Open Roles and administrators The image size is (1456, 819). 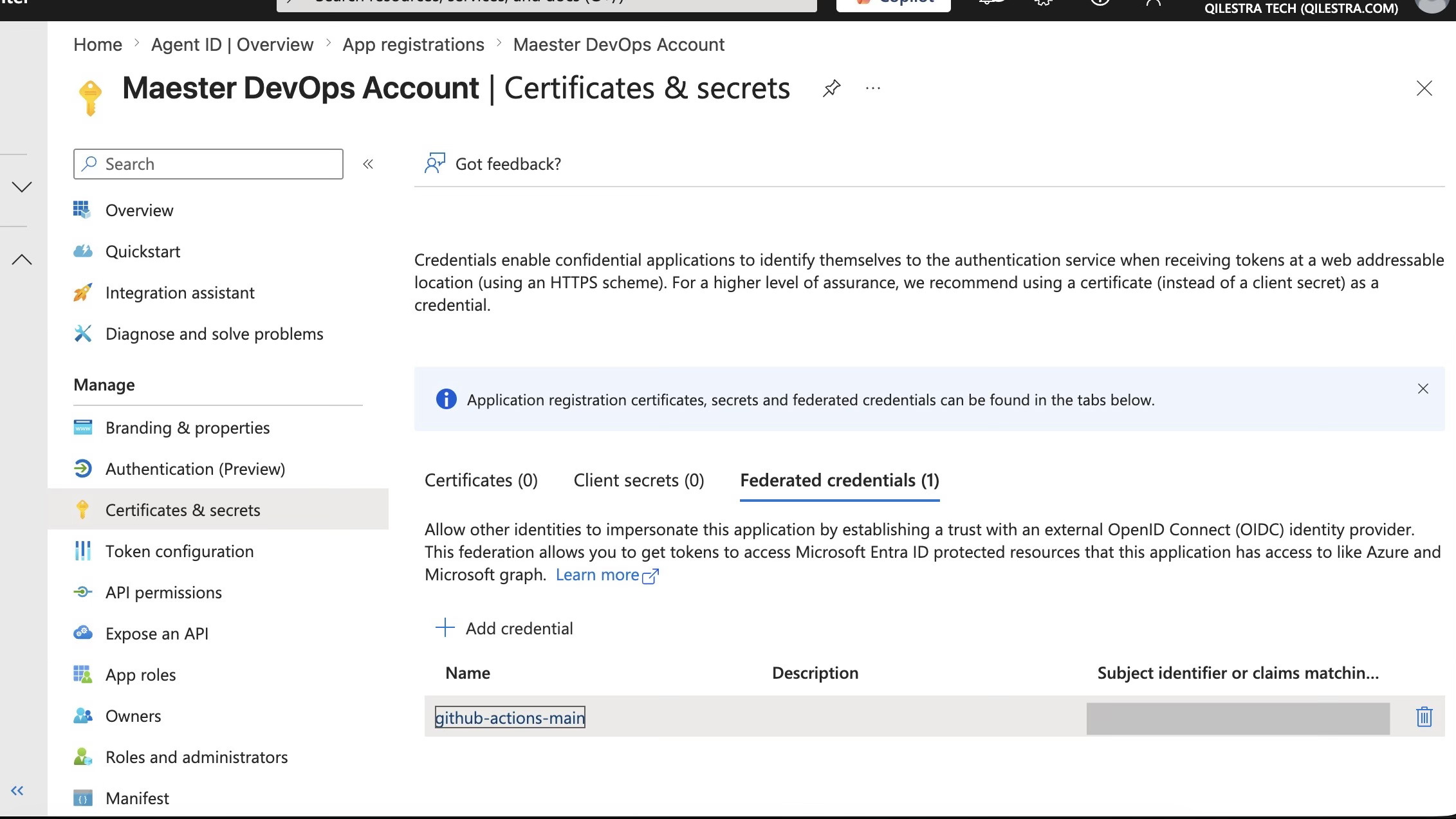click(x=196, y=757)
